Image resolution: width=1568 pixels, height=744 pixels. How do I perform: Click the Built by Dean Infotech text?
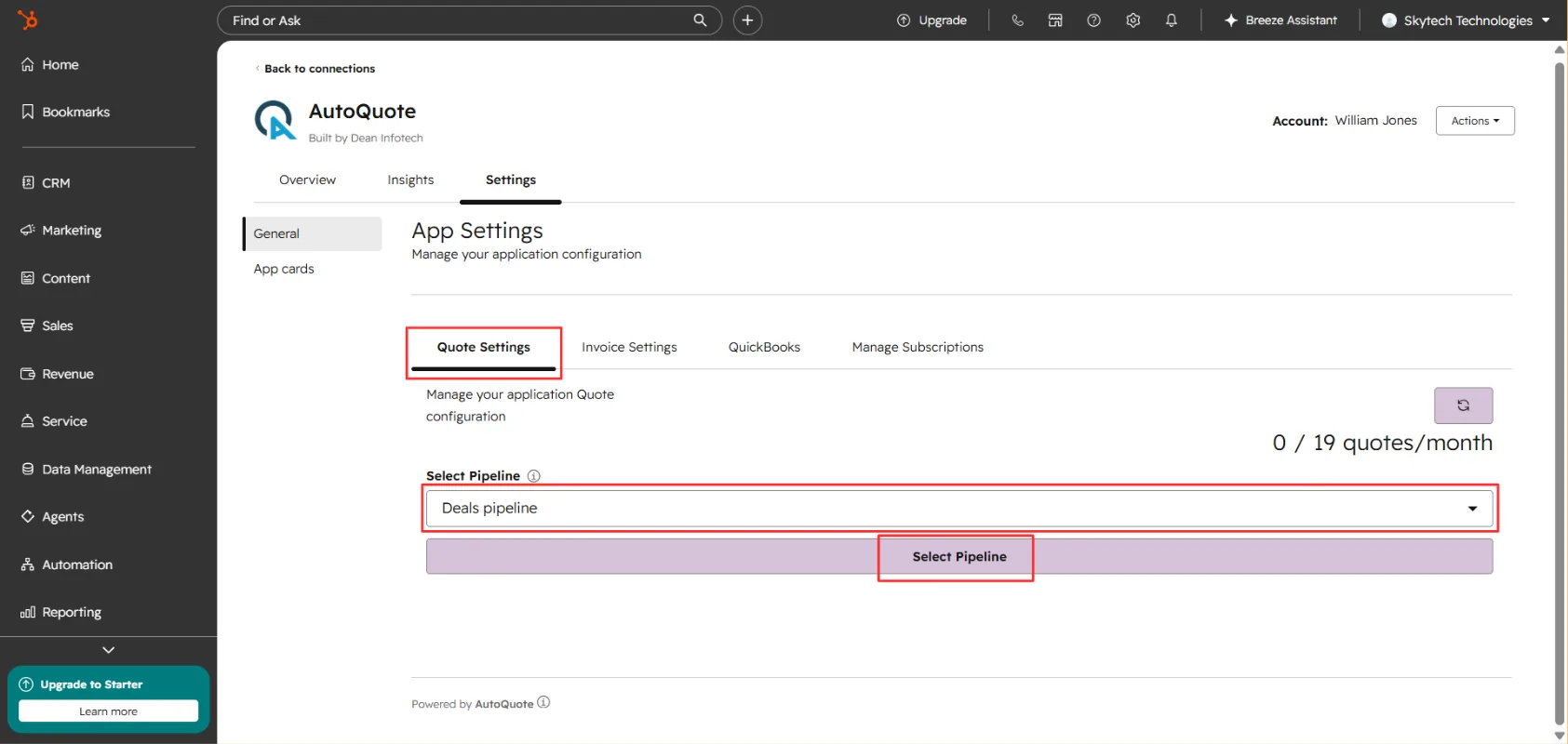point(366,139)
